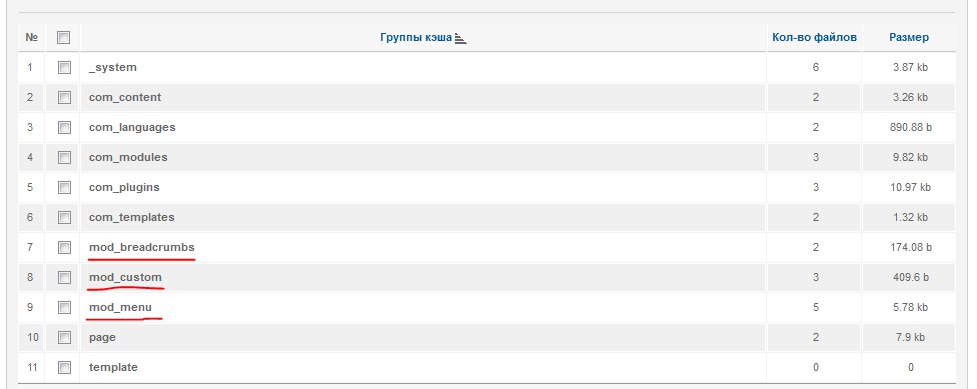This screenshot has width=977, height=389.
Task: Select the mod_breadcrumbs checkbox
Action: coord(64,247)
